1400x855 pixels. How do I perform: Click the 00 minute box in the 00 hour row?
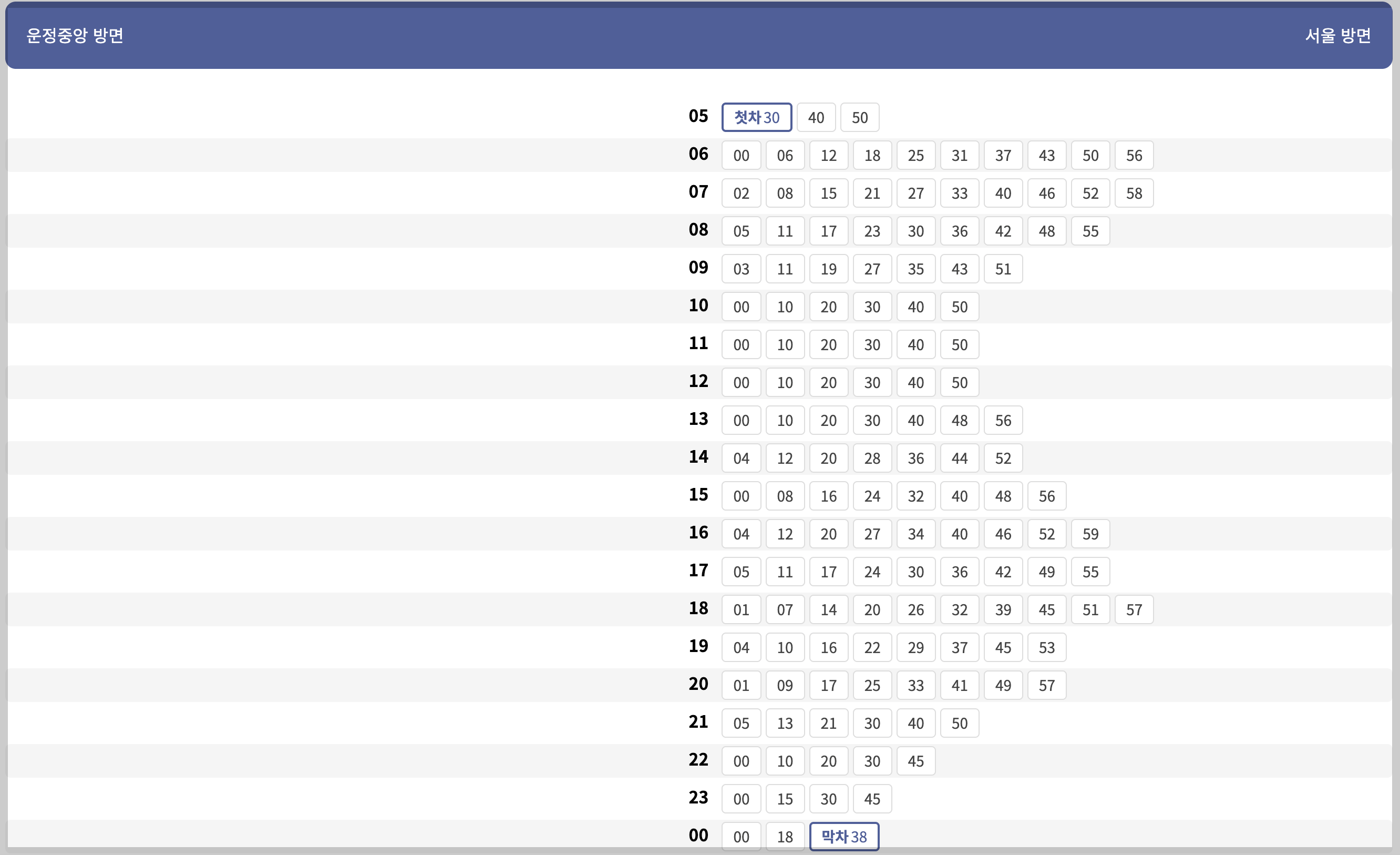[742, 837]
